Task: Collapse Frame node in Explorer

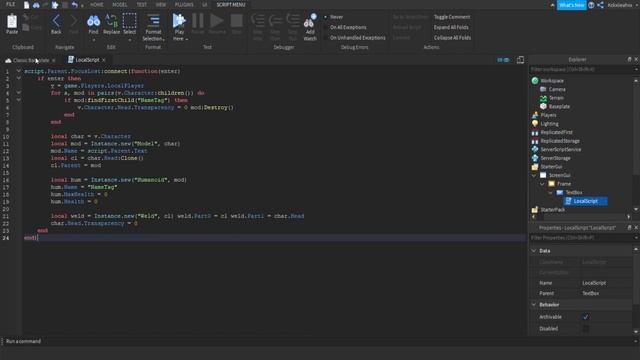Action: click(x=542, y=184)
